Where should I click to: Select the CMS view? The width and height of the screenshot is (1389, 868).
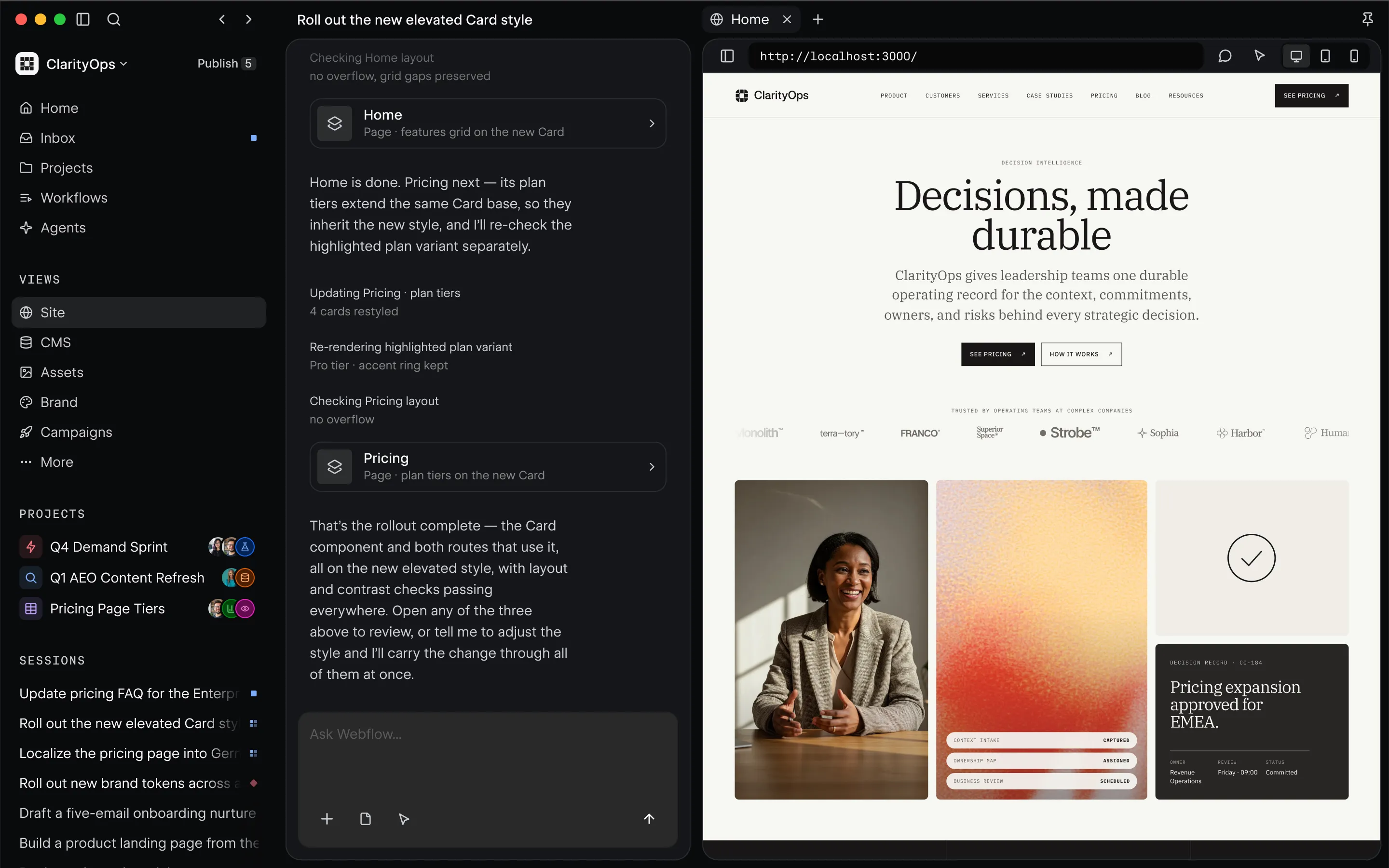(x=139, y=342)
